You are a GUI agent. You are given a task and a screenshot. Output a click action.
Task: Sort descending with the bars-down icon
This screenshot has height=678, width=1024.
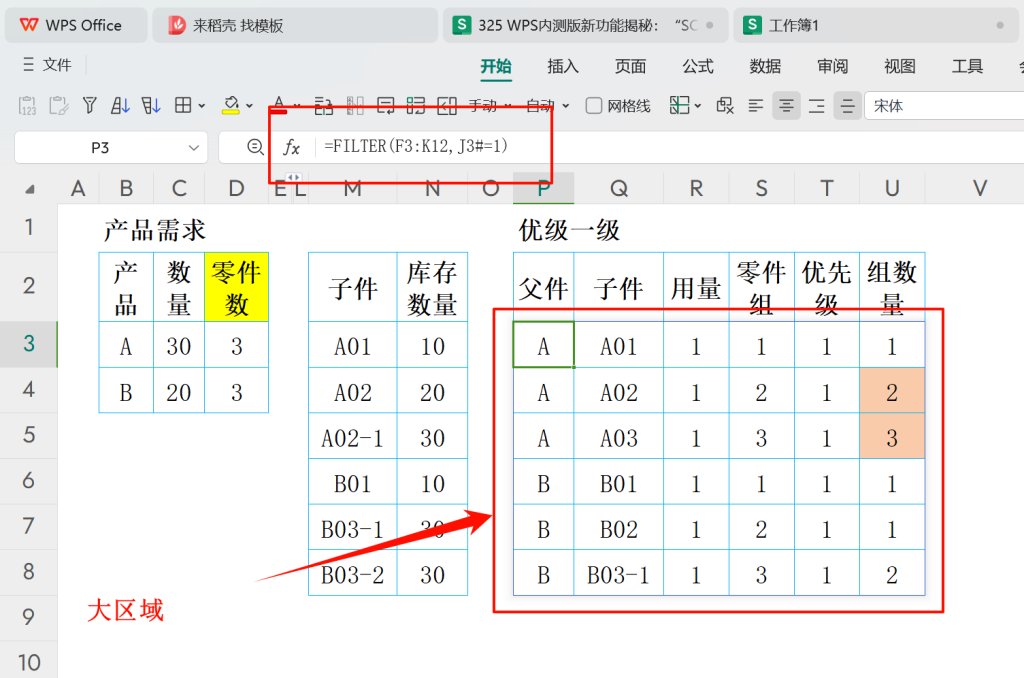click(151, 105)
